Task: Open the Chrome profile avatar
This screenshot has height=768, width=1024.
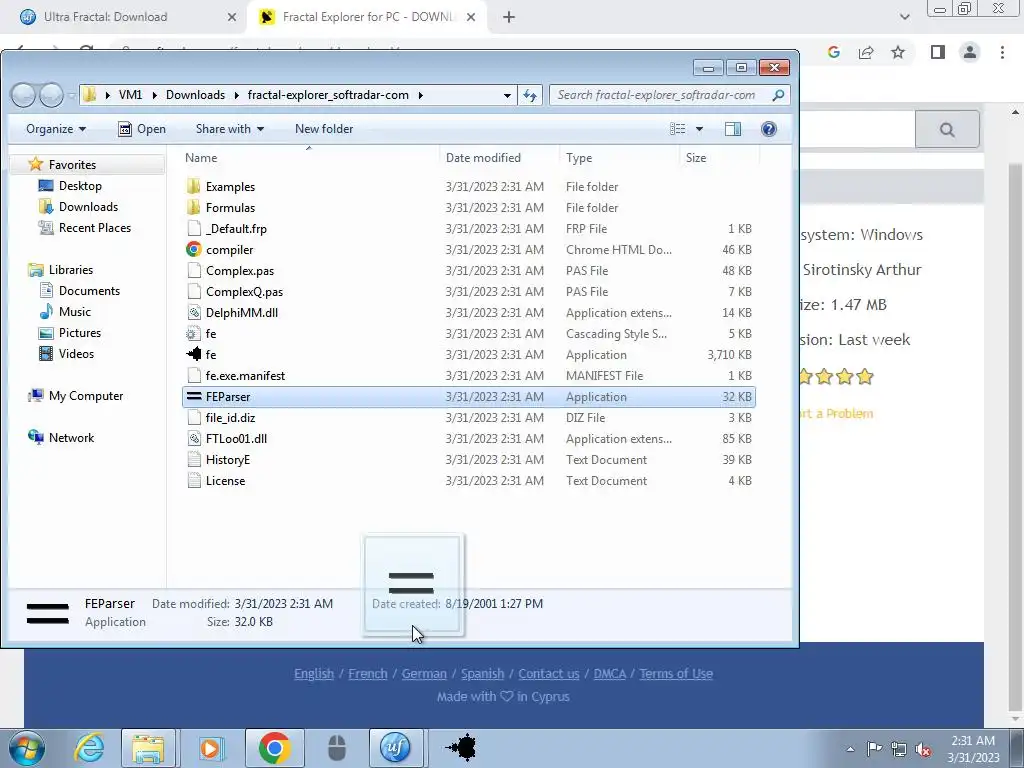Action: tap(970, 52)
